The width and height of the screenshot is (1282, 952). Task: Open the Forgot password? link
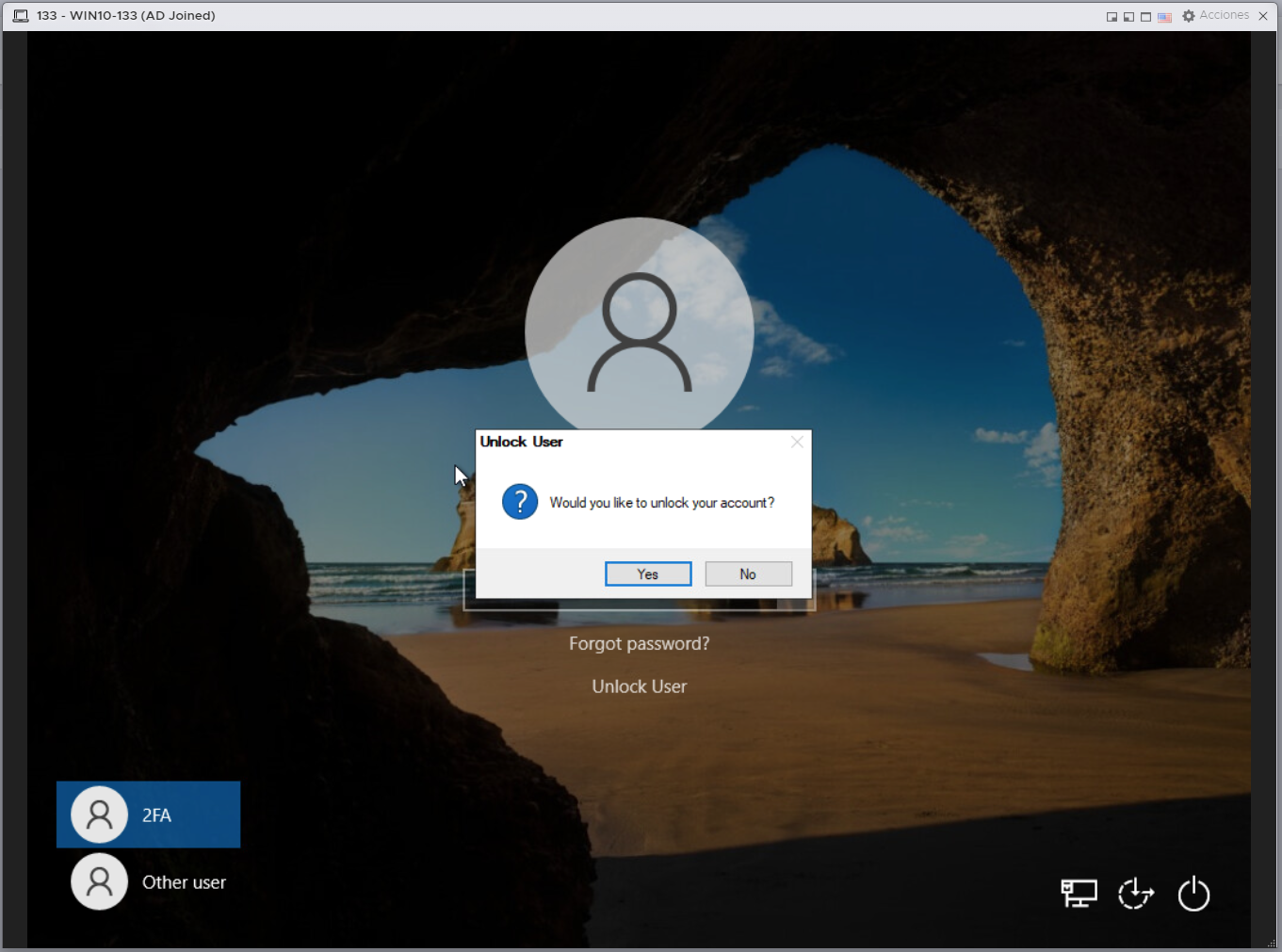coord(639,644)
